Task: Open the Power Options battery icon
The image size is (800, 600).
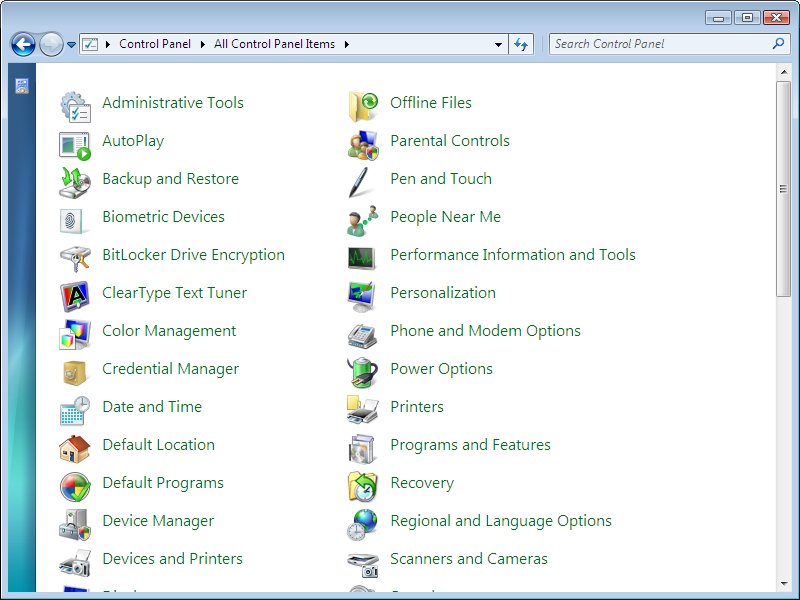Action: click(x=363, y=372)
